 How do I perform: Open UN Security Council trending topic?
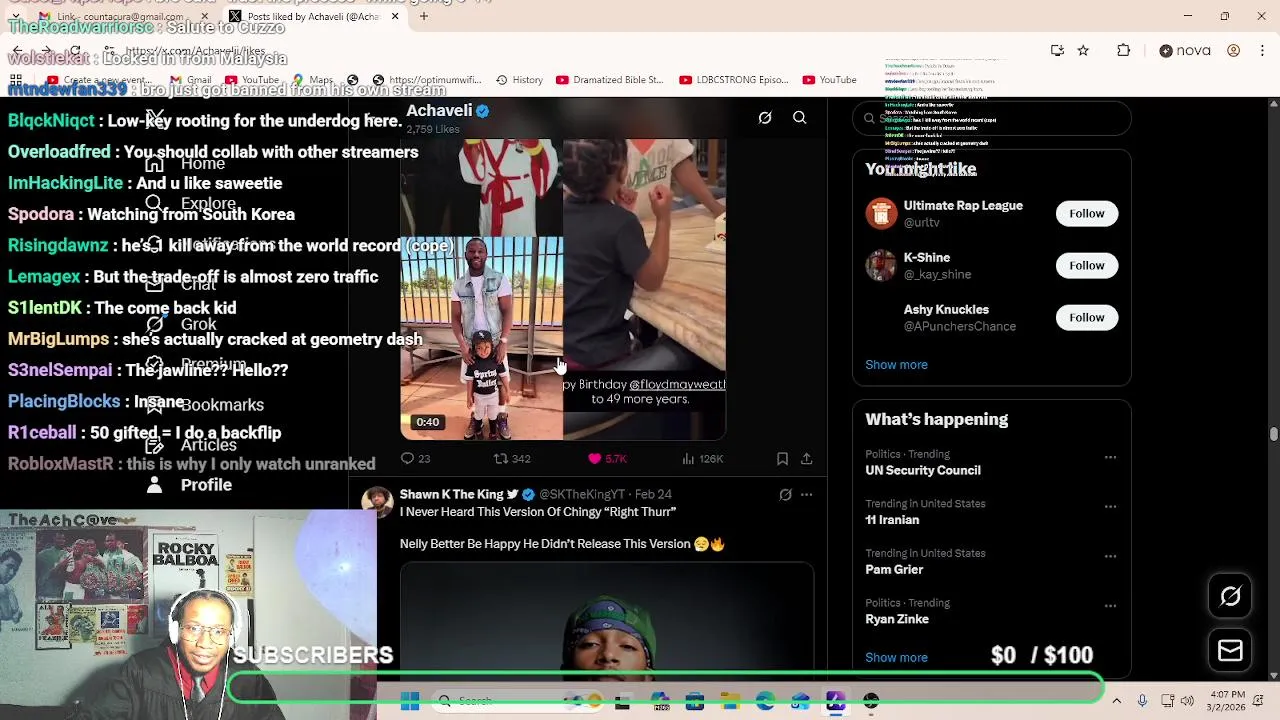[x=923, y=470]
